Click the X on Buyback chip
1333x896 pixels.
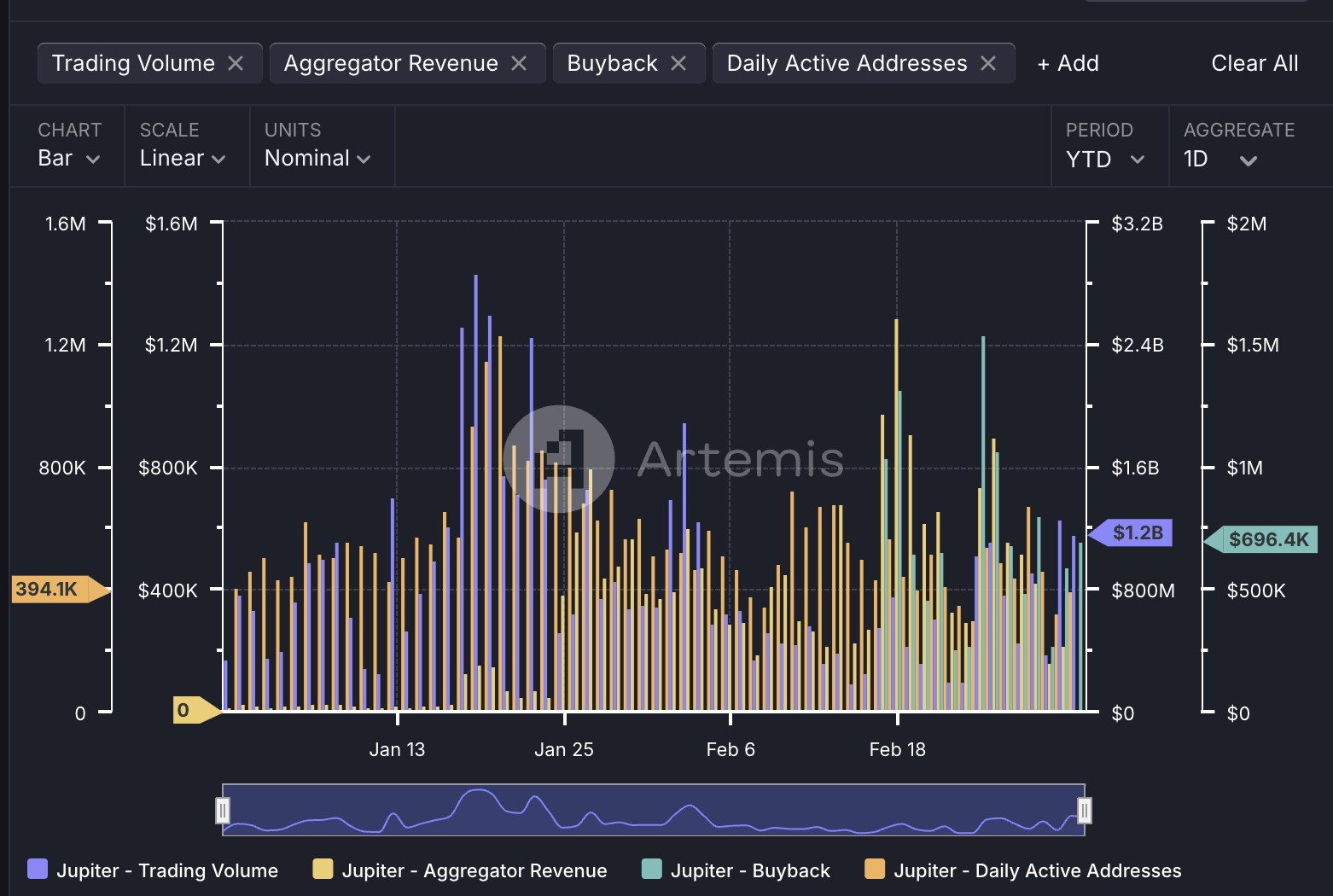point(678,64)
